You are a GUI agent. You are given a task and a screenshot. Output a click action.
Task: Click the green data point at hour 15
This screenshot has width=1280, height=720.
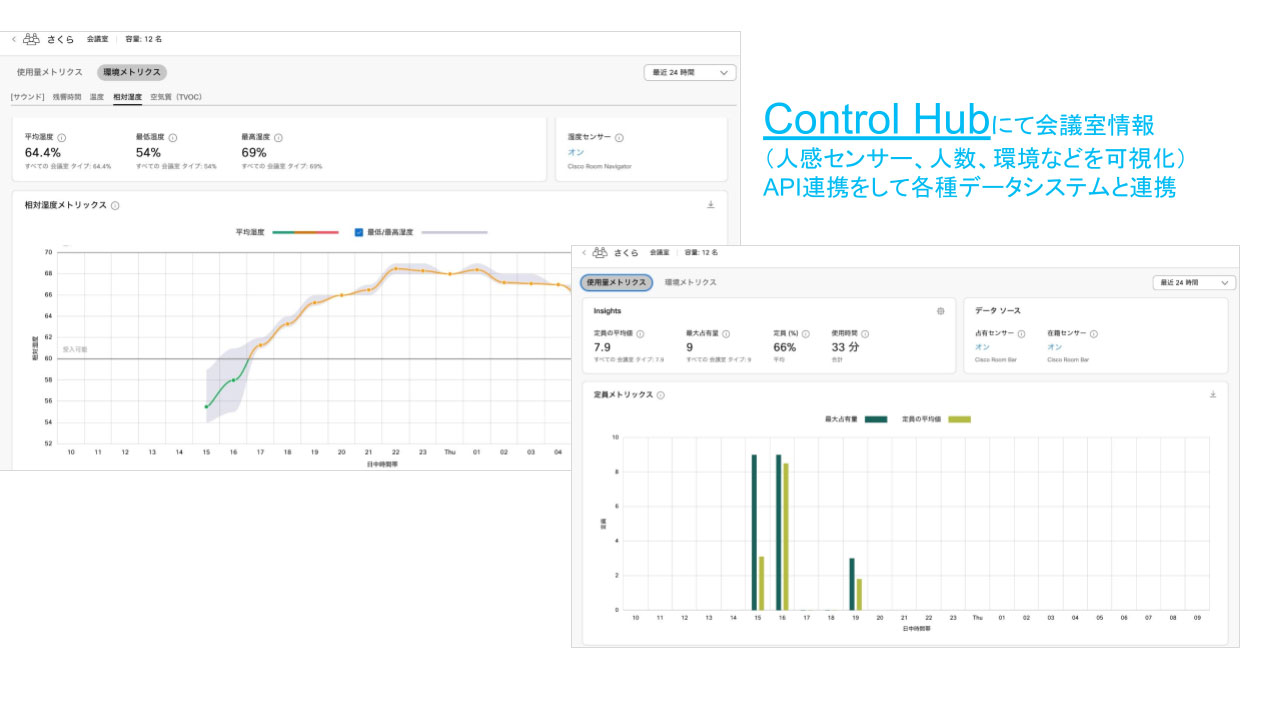point(206,407)
